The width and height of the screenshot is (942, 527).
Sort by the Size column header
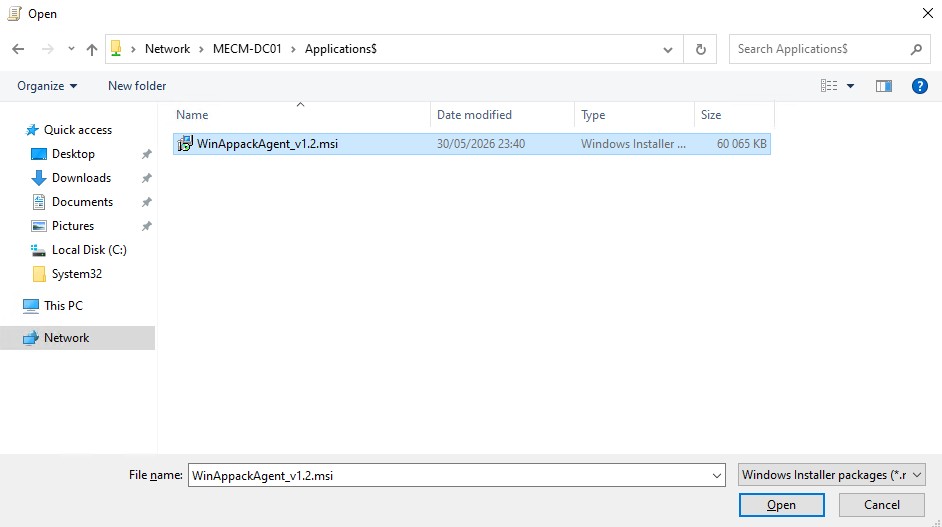point(734,115)
